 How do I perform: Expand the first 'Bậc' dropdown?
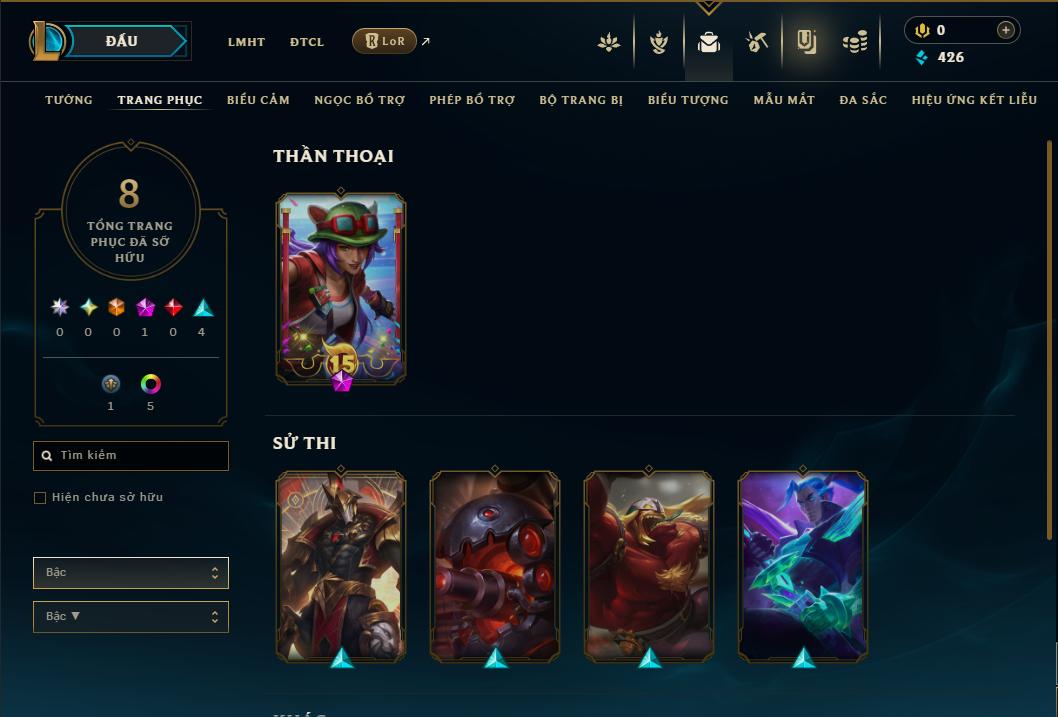pyautogui.click(x=131, y=573)
